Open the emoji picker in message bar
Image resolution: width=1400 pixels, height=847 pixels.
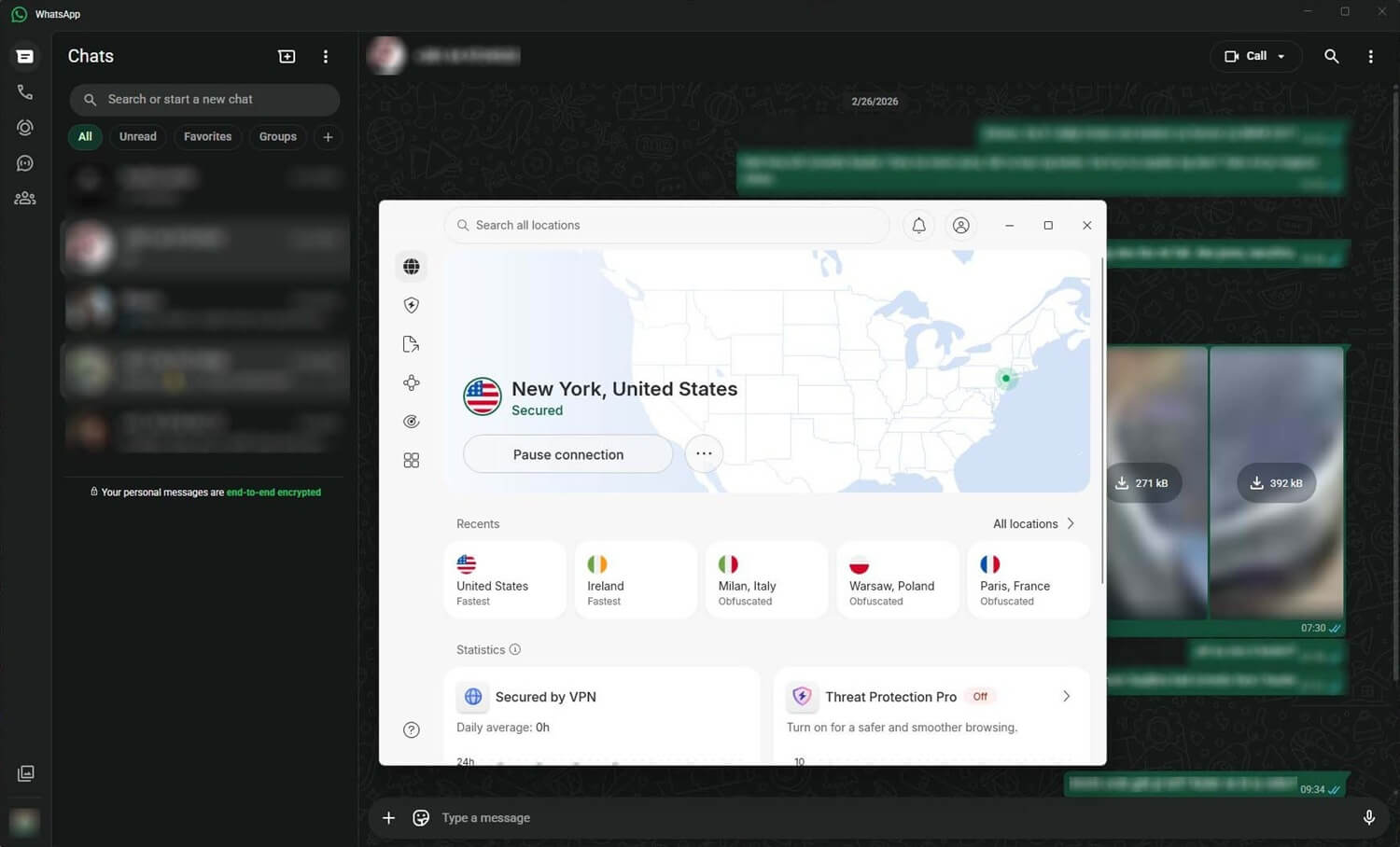click(421, 818)
